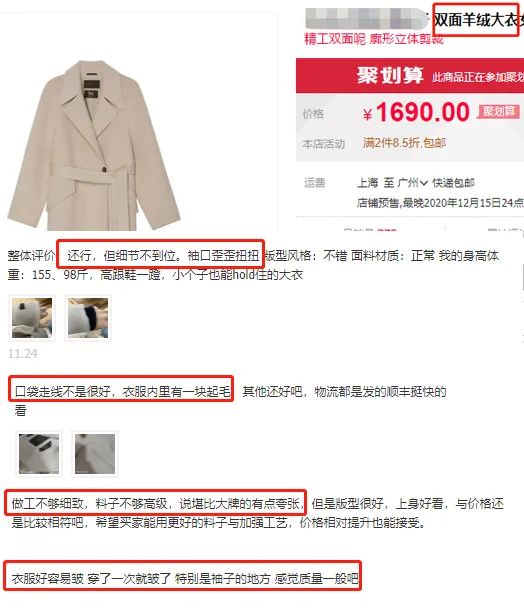524x609 pixels.
Task: Select review saying 做工不够细致
Action: click(x=156, y=503)
